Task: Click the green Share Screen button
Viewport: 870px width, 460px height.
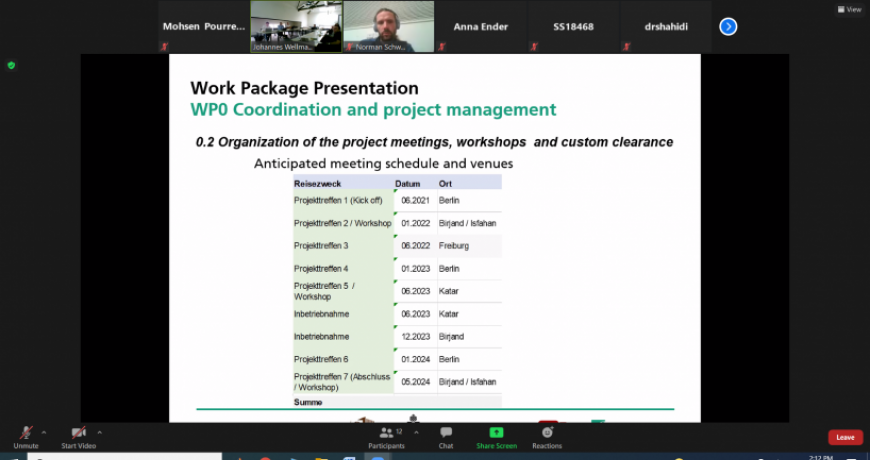Action: pos(496,437)
